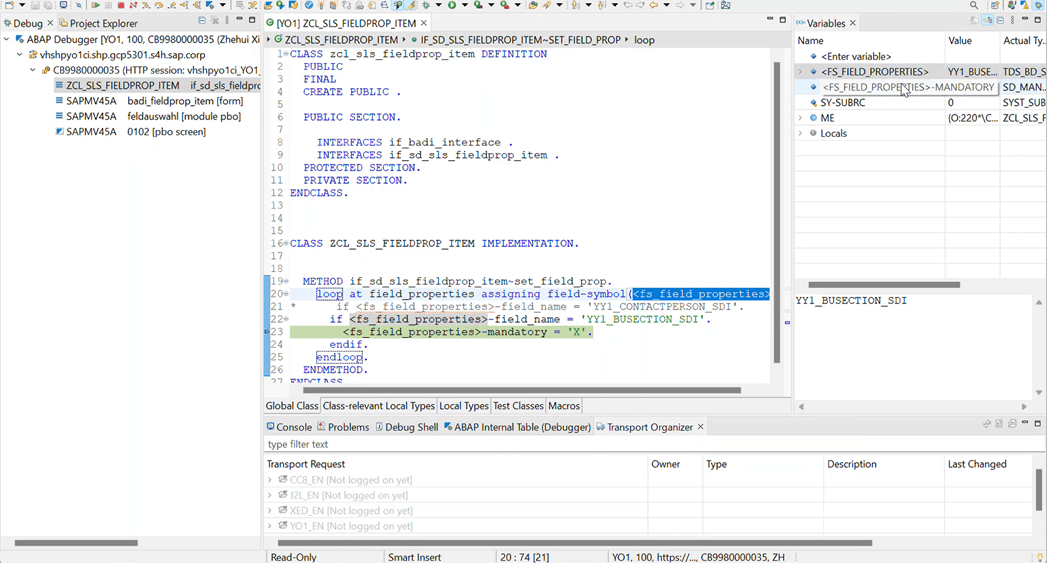
Task: Click the red Terminate debug icon
Action: click(x=121, y=6)
